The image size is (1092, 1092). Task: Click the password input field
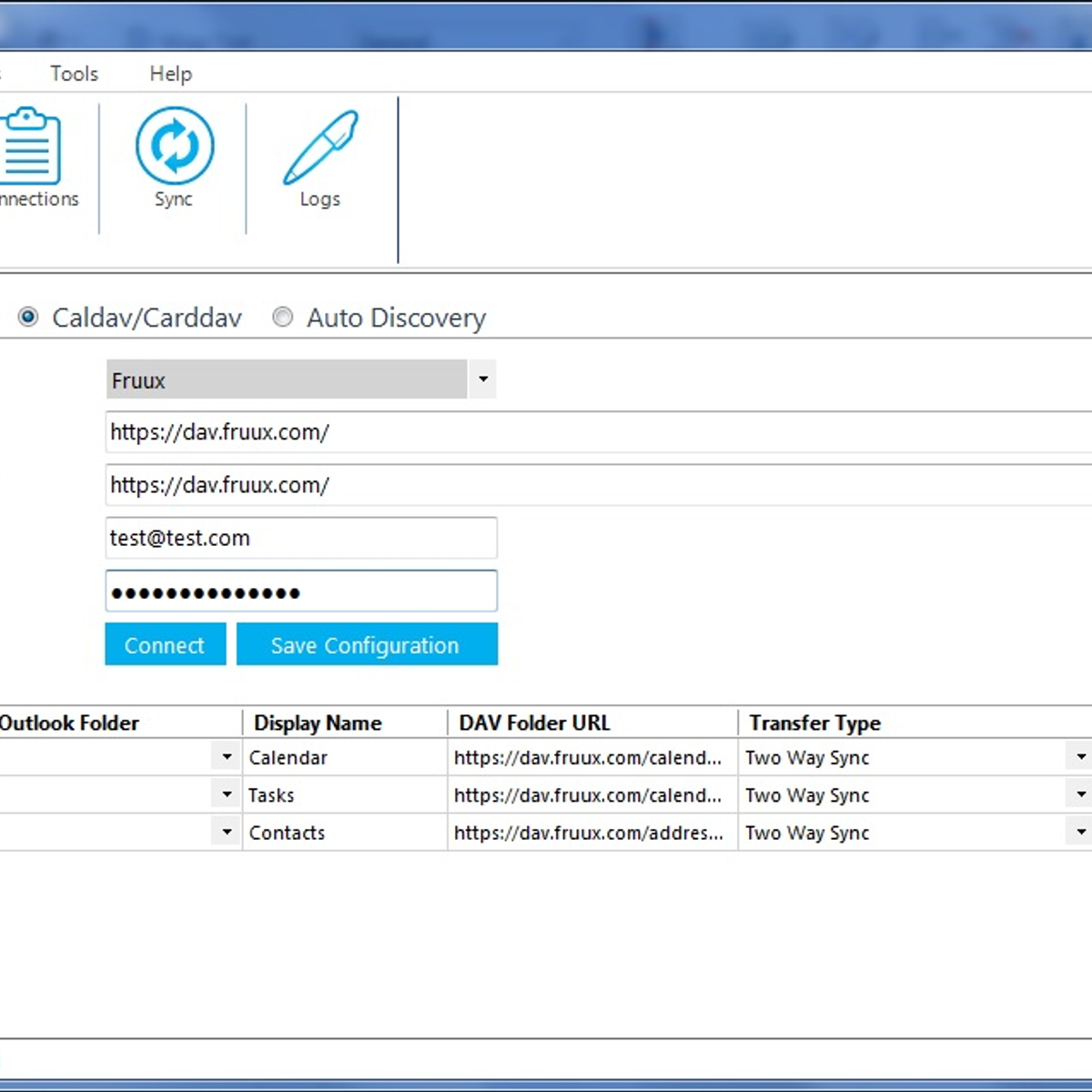coord(300,591)
